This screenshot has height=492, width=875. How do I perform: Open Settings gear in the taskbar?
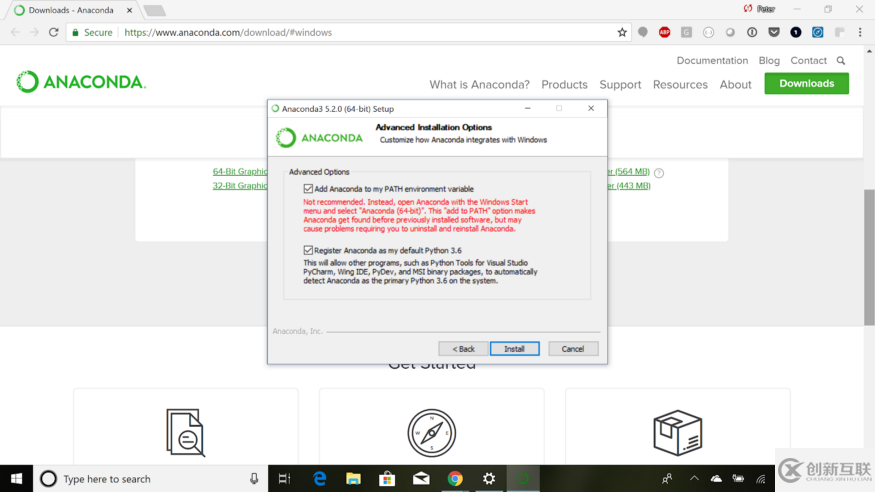(489, 479)
